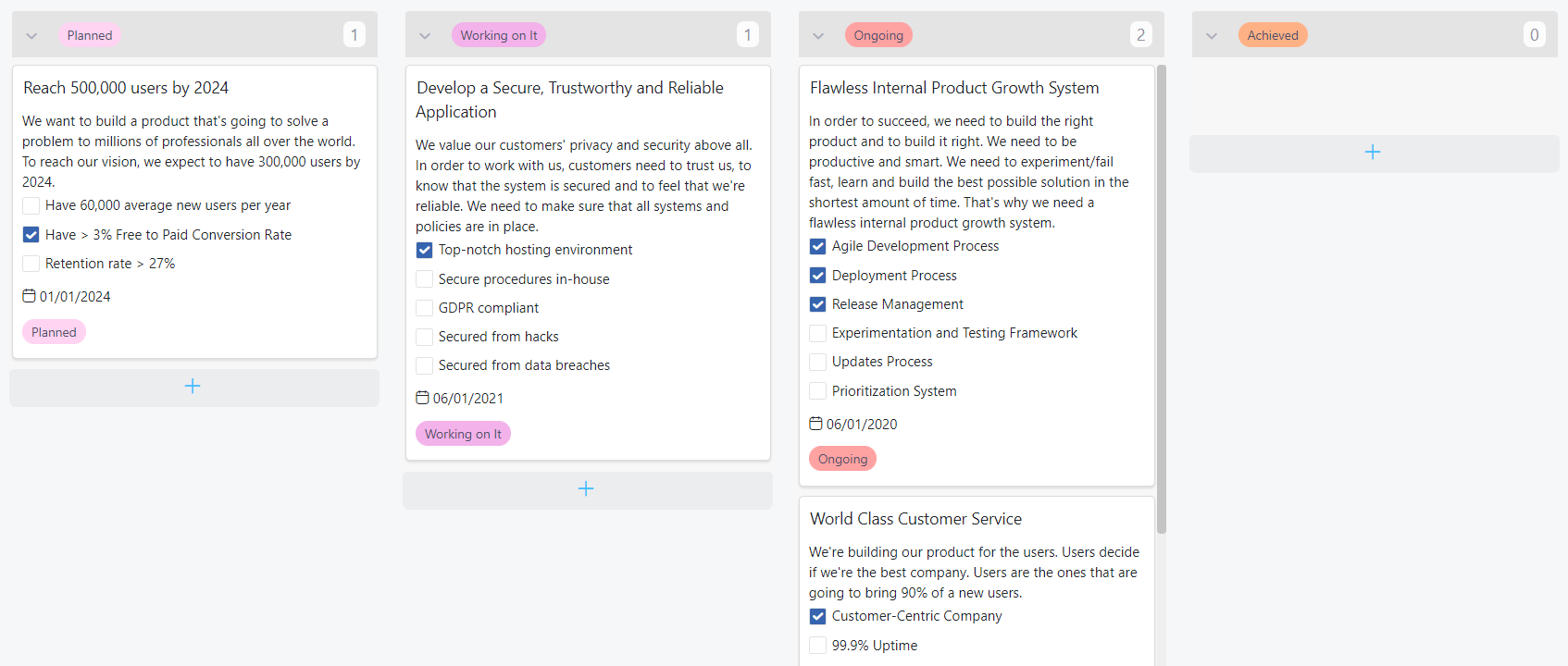The height and width of the screenshot is (666, 1568).
Task: Click the Working on It tag on the card
Action: tap(463, 434)
